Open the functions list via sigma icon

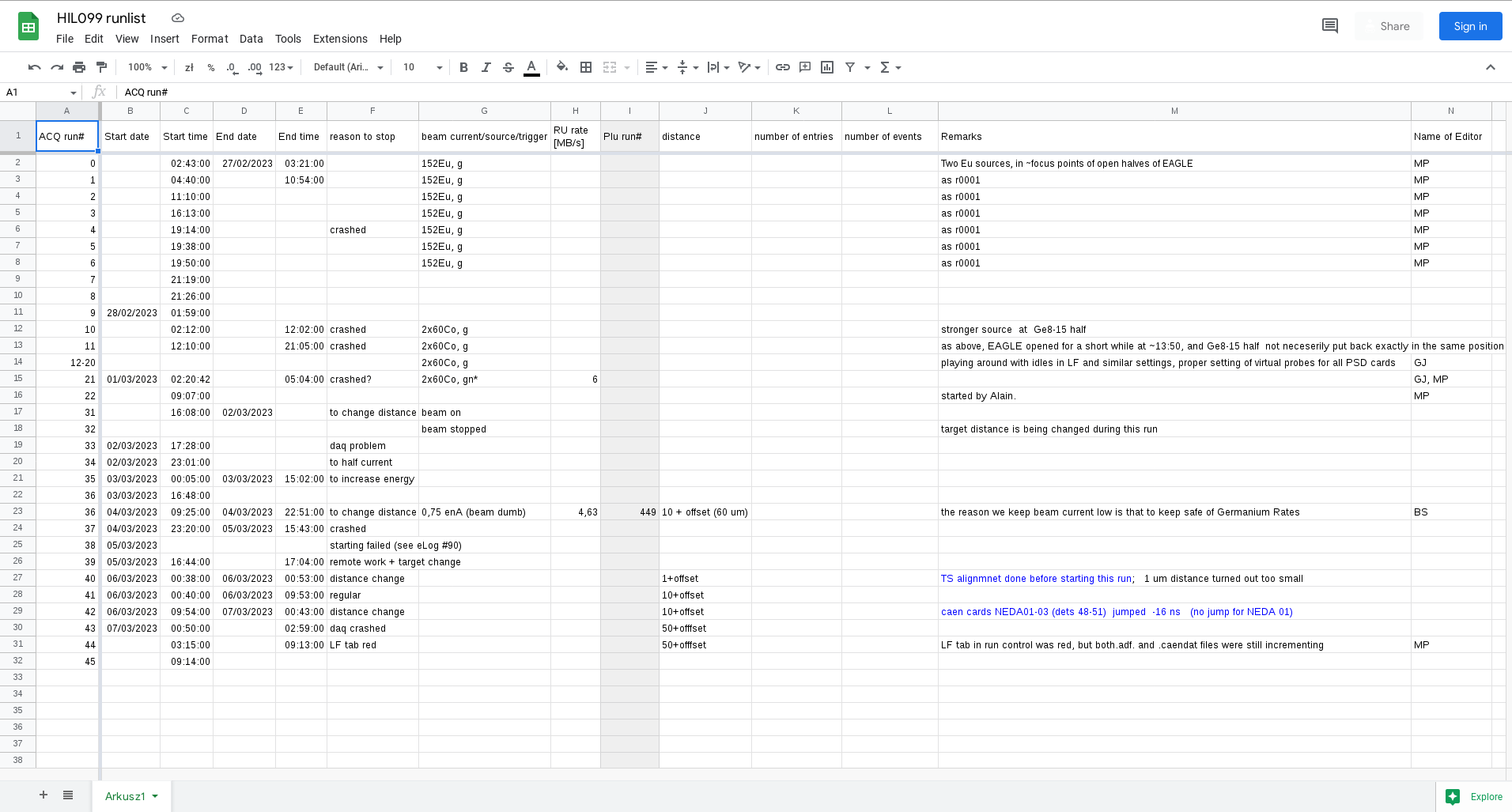(x=886, y=67)
